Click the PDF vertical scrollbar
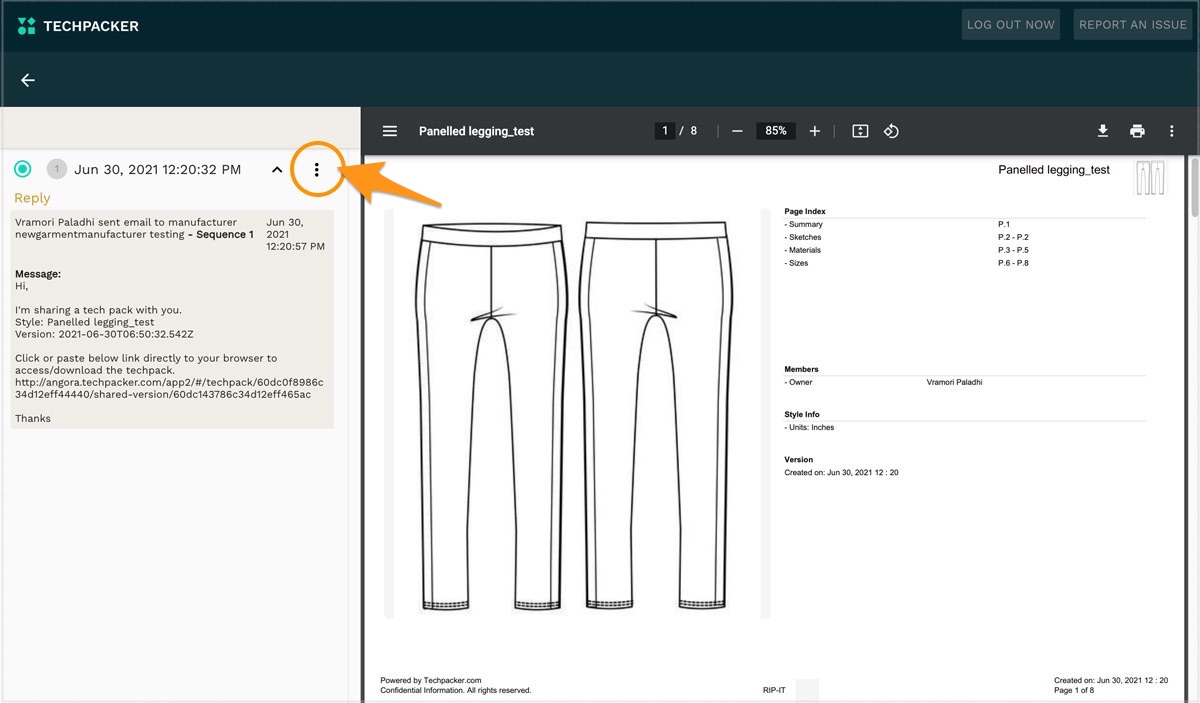This screenshot has height=703, width=1200. click(x=1193, y=186)
